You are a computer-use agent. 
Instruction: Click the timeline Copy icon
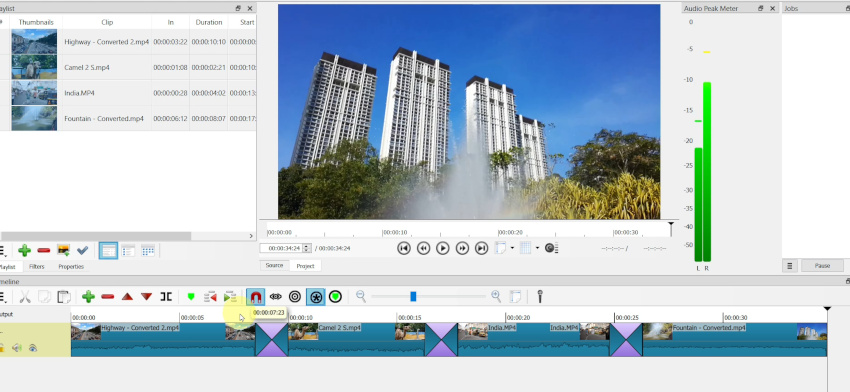(x=44, y=297)
